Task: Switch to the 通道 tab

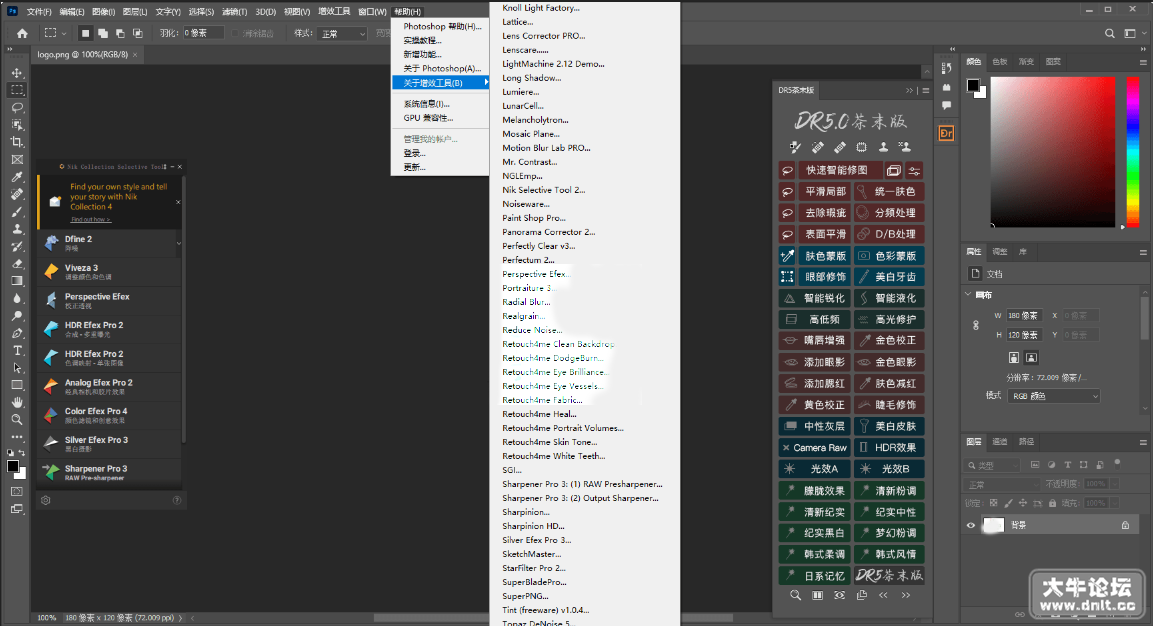Action: [x=1000, y=441]
